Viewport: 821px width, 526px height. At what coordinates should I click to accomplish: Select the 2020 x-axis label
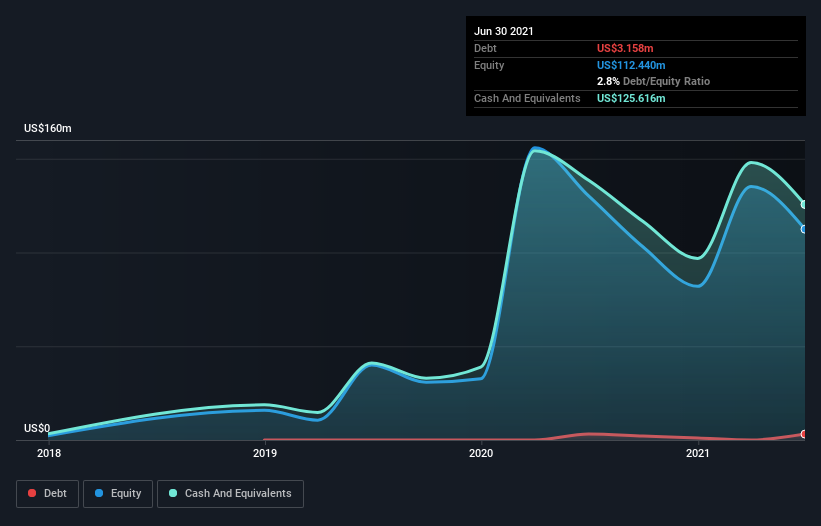pos(481,453)
